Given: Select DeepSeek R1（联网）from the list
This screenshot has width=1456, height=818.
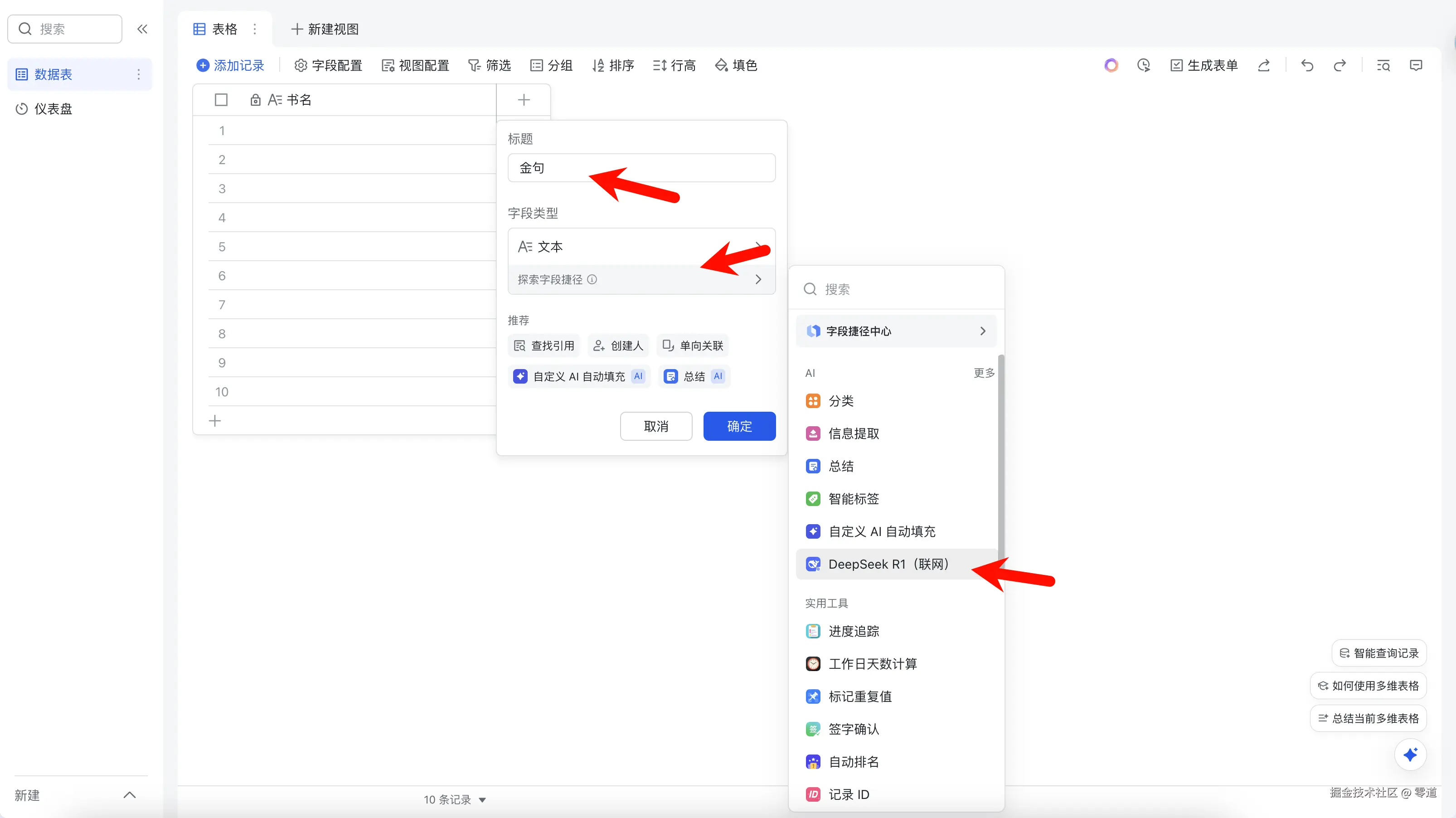Looking at the screenshot, I should [x=888, y=564].
